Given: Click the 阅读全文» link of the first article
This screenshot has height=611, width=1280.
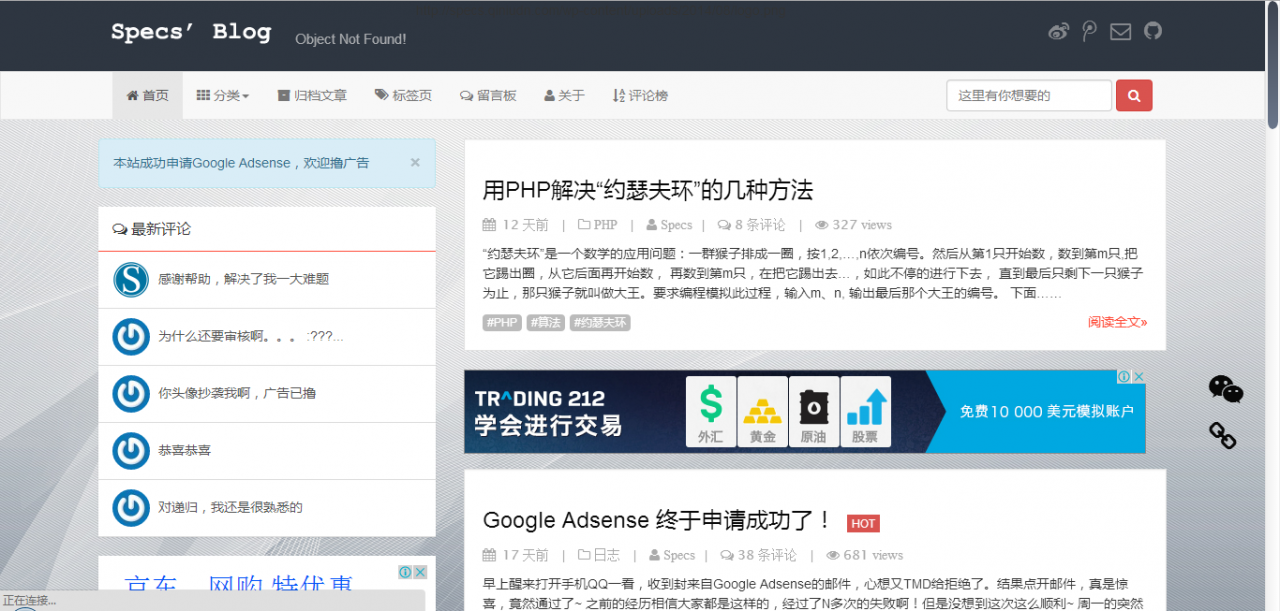Looking at the screenshot, I should pos(1117,322).
